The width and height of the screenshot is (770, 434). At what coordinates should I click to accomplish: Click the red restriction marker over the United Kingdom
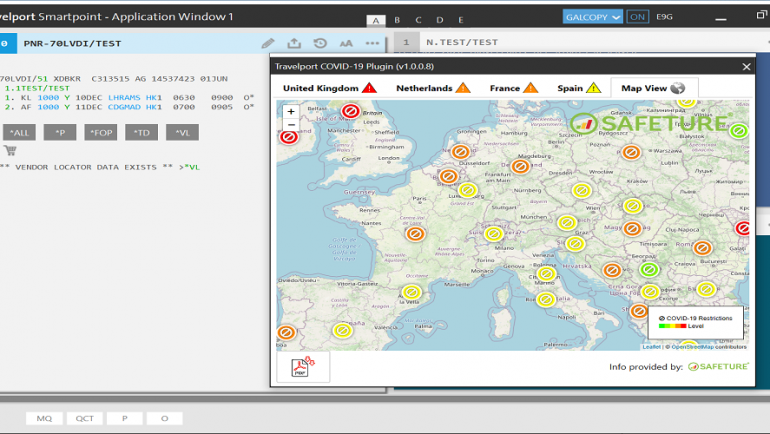pos(350,112)
